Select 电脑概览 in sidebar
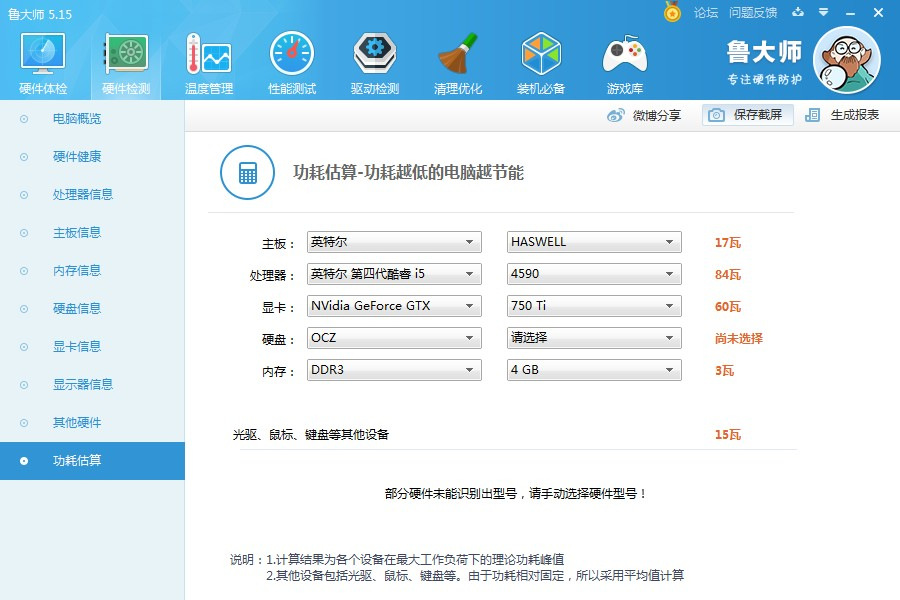This screenshot has height=600, width=900. pyautogui.click(x=92, y=119)
